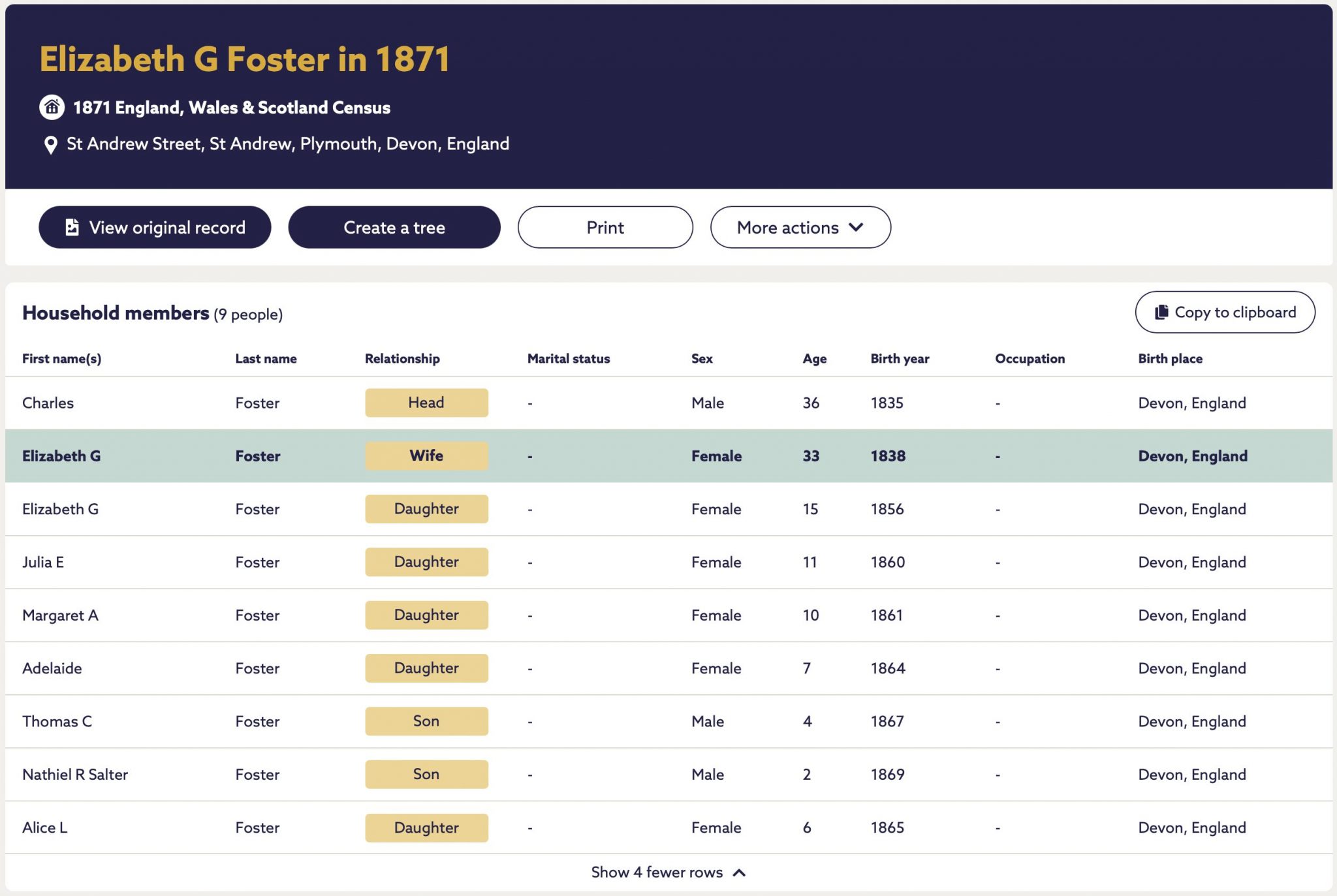
Task: Click the Birth year column header
Action: [900, 358]
